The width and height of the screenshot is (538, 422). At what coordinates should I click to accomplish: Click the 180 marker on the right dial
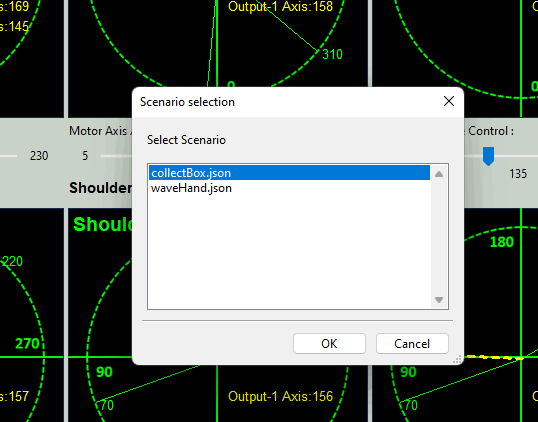(x=502, y=242)
